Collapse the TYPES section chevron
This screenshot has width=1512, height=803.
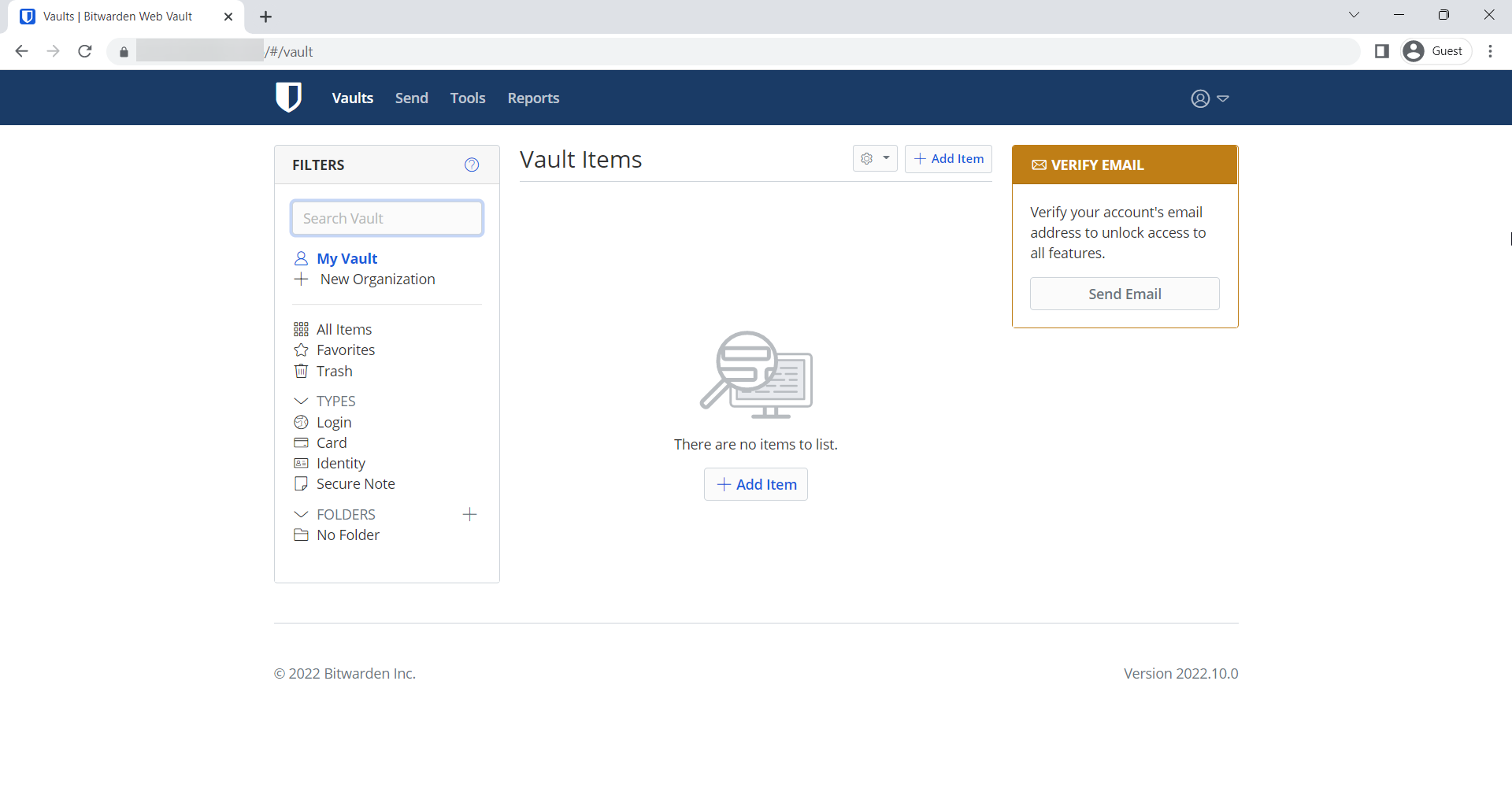click(301, 401)
